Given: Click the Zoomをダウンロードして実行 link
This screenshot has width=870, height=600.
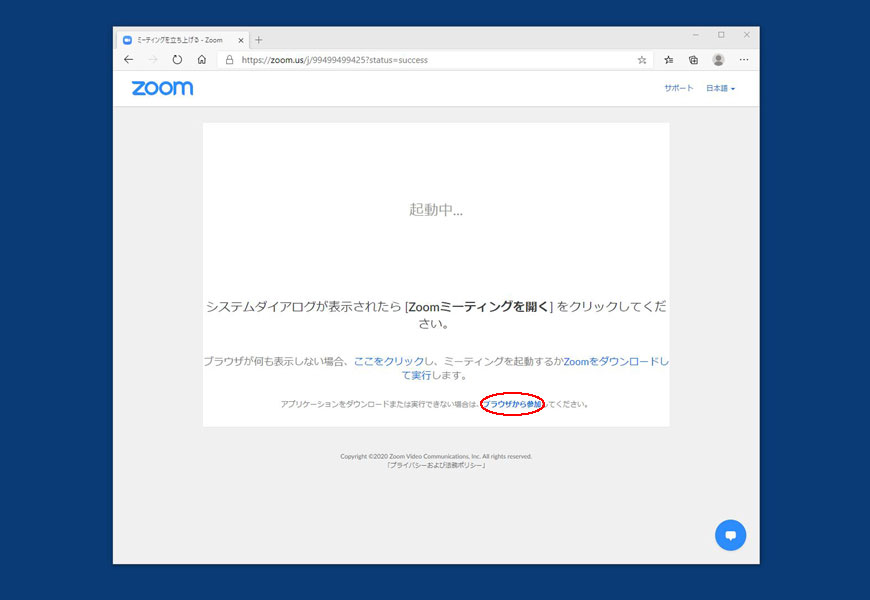Looking at the screenshot, I should (x=616, y=361).
